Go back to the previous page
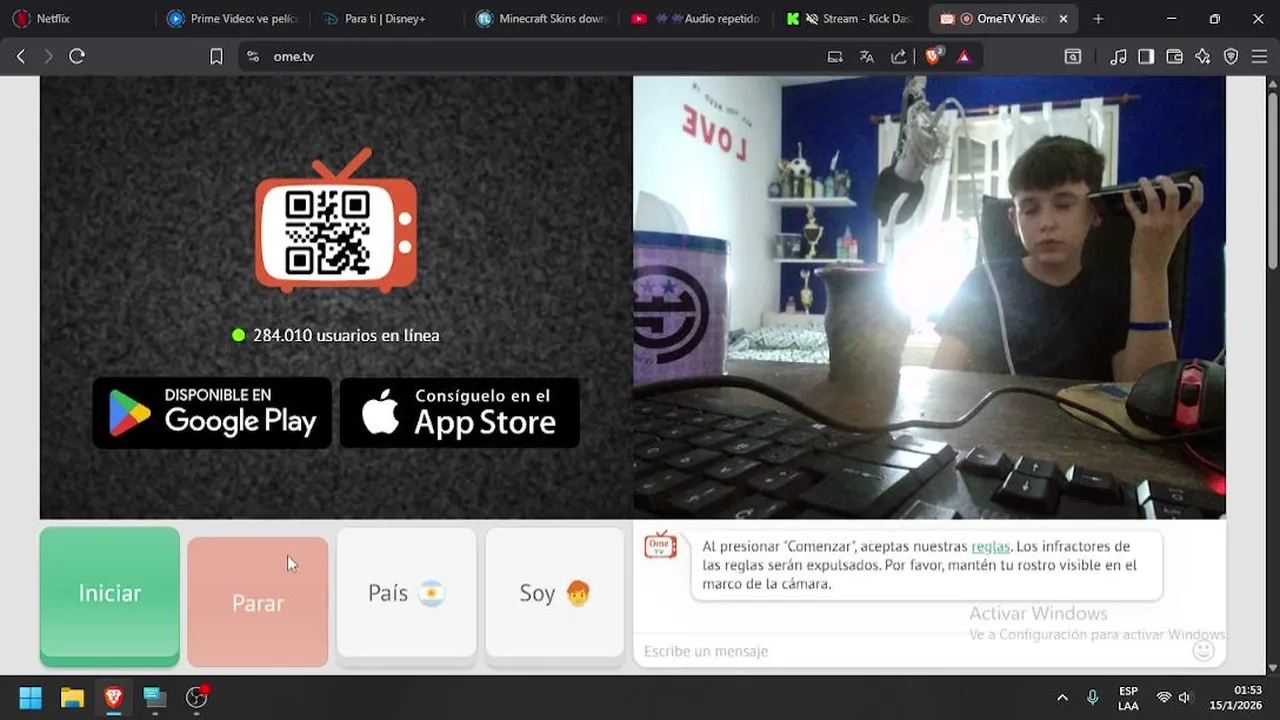The height and width of the screenshot is (720, 1280). pos(21,57)
